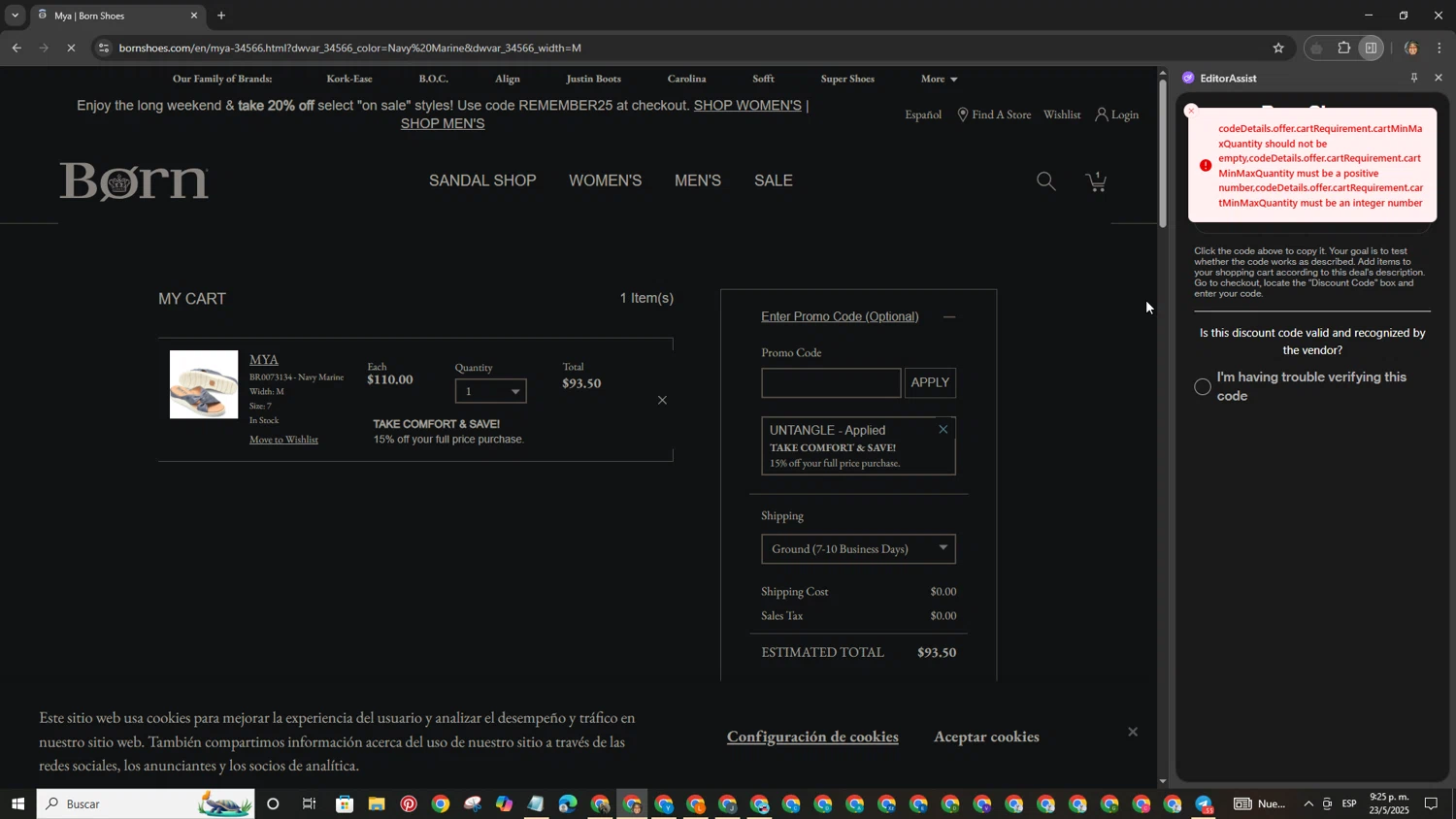Open the Chrome profile avatar
Screen dimensions: 1456x819
pyautogui.click(x=1411, y=48)
